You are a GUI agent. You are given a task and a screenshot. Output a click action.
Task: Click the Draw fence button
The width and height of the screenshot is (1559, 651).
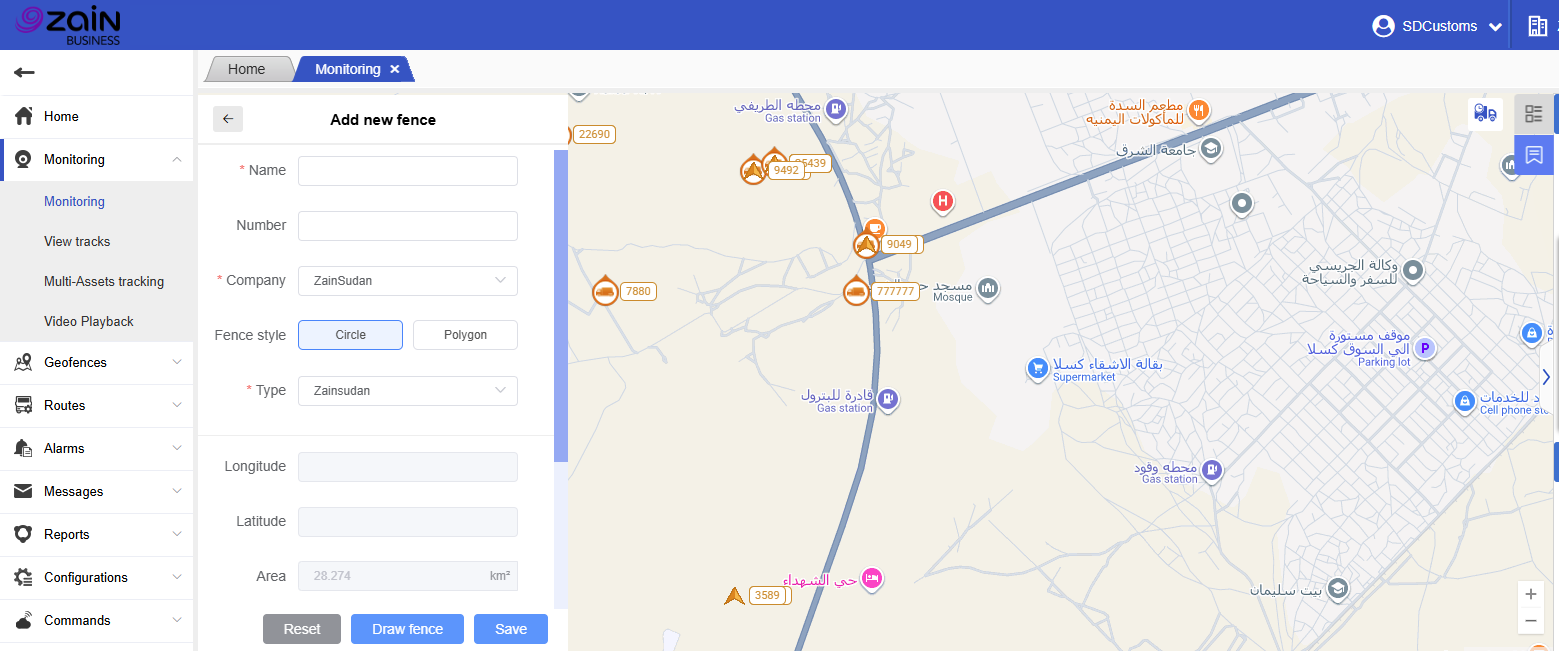tap(407, 629)
